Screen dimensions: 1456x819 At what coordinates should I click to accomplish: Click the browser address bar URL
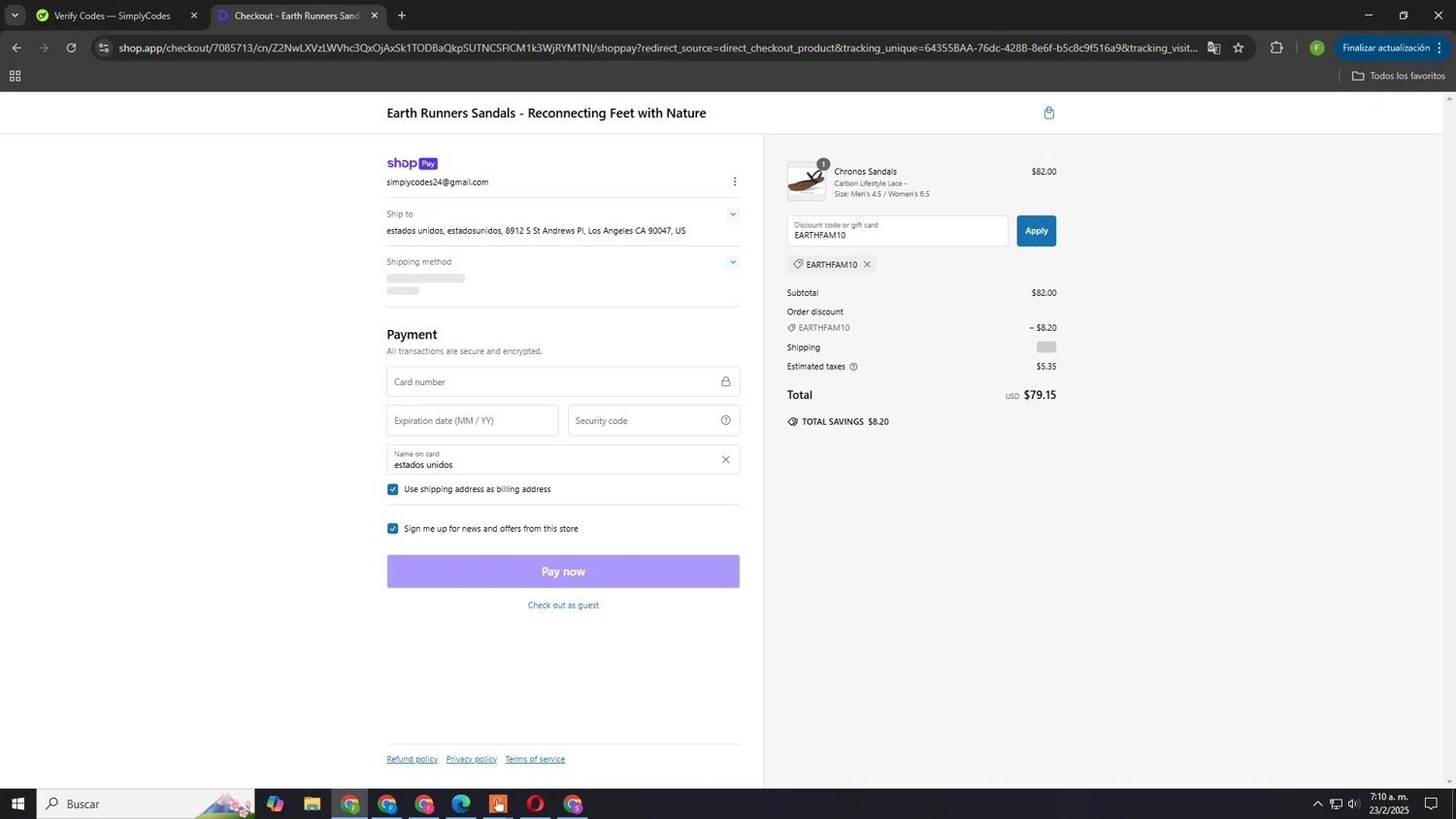(x=656, y=48)
